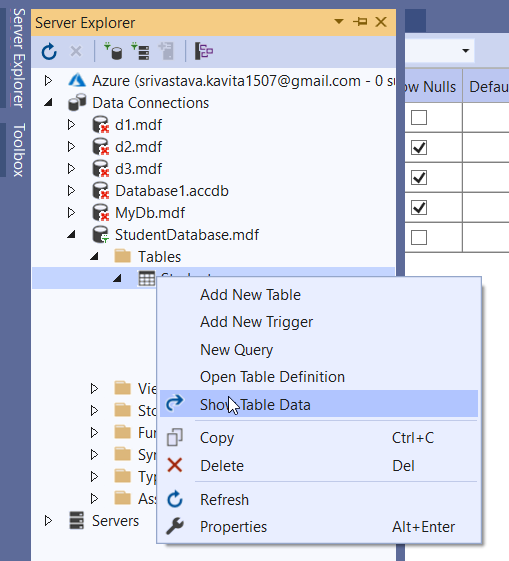Click the Stop/Delete X toolbar icon
509x561 pixels.
pyautogui.click(x=76, y=51)
